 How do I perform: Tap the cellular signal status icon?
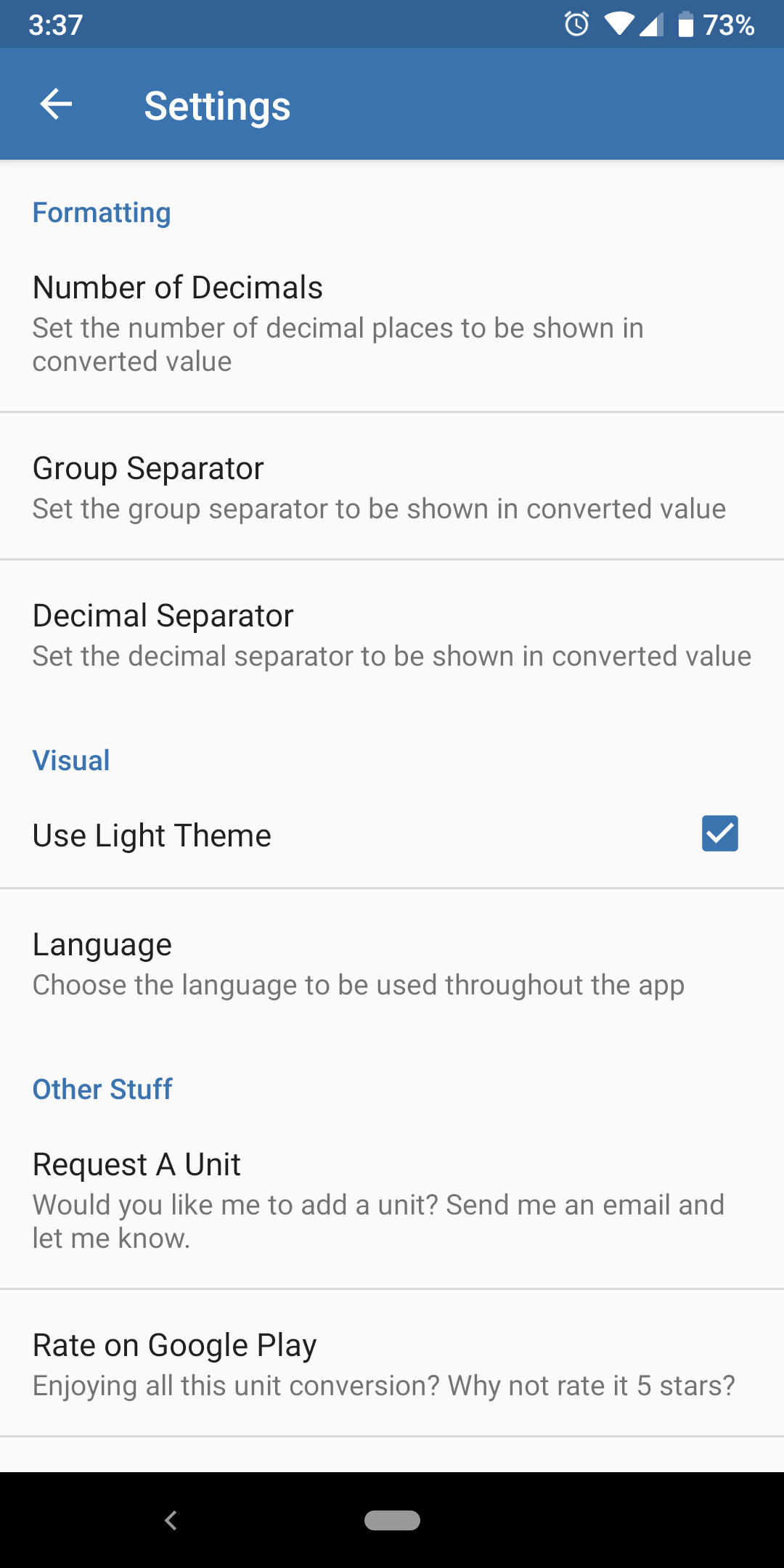651,25
